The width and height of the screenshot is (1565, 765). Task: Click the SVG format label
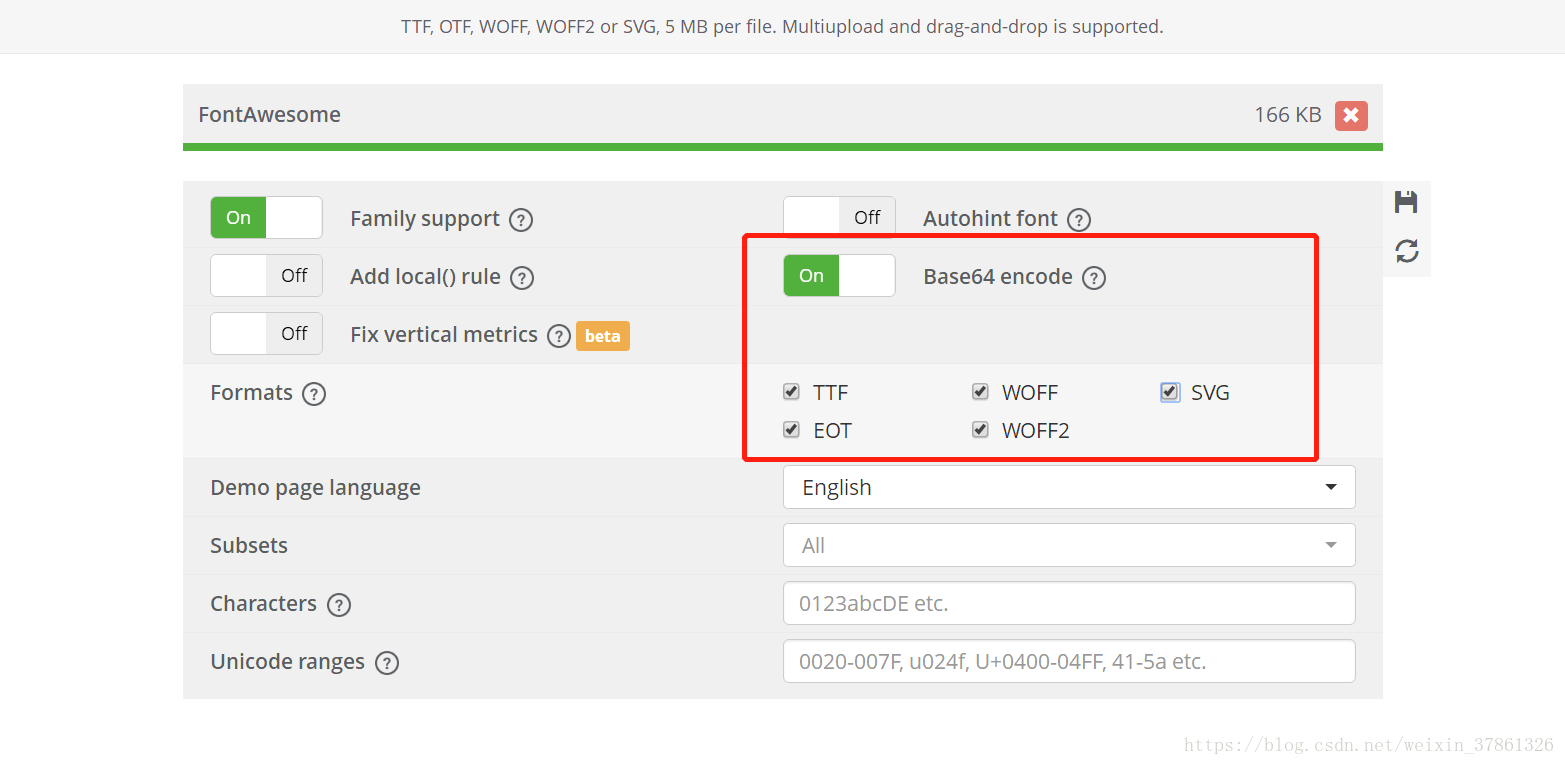tap(1210, 393)
